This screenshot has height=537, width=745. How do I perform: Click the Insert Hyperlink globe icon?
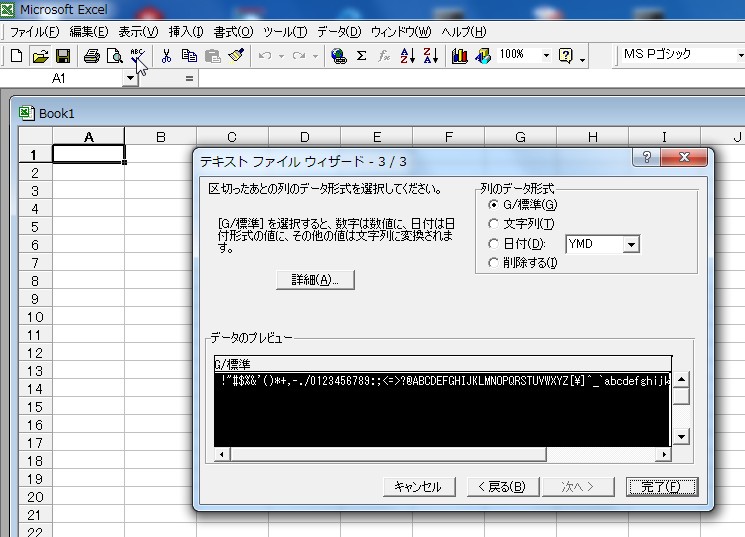point(338,56)
